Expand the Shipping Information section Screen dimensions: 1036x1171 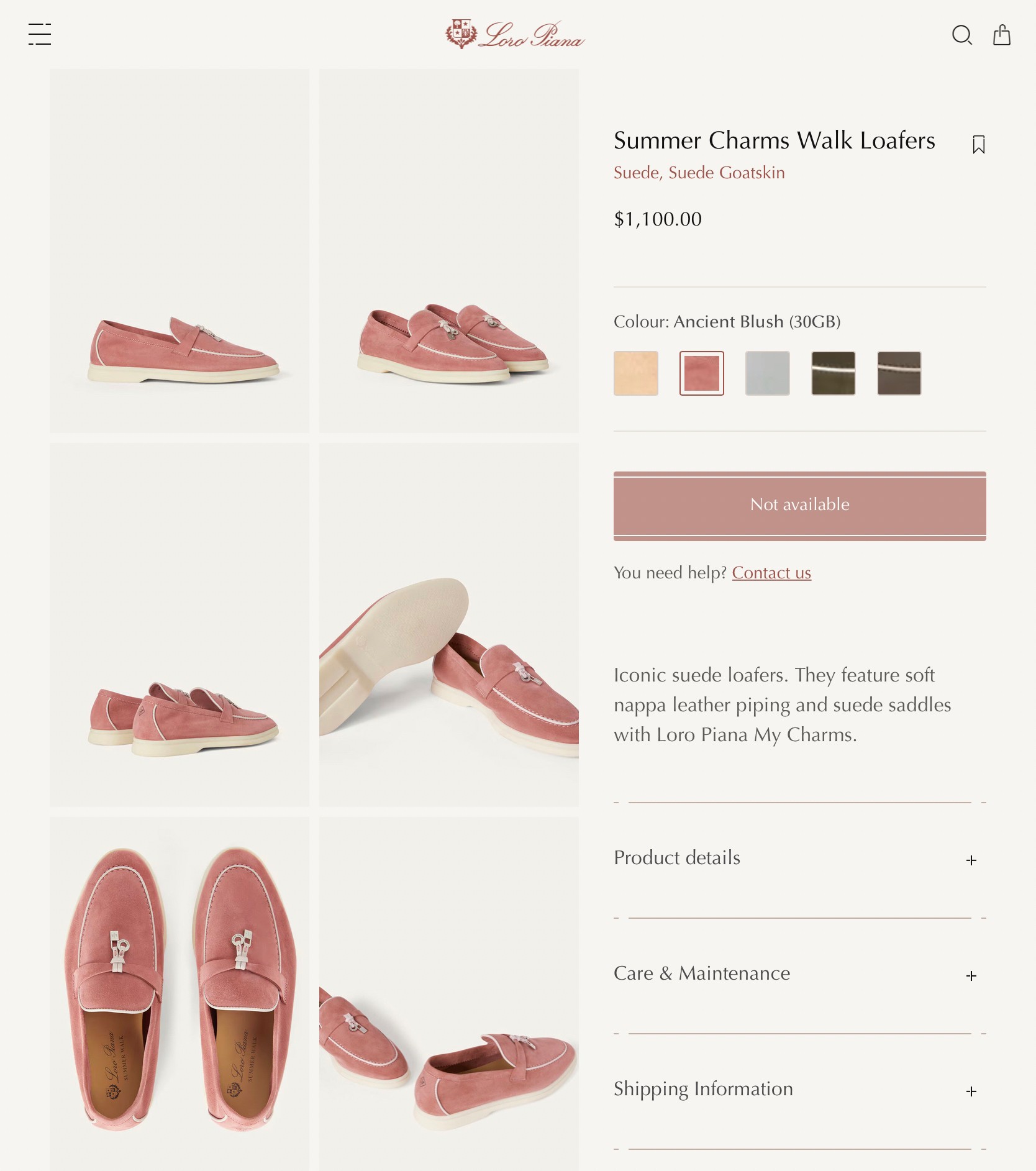coord(800,1090)
